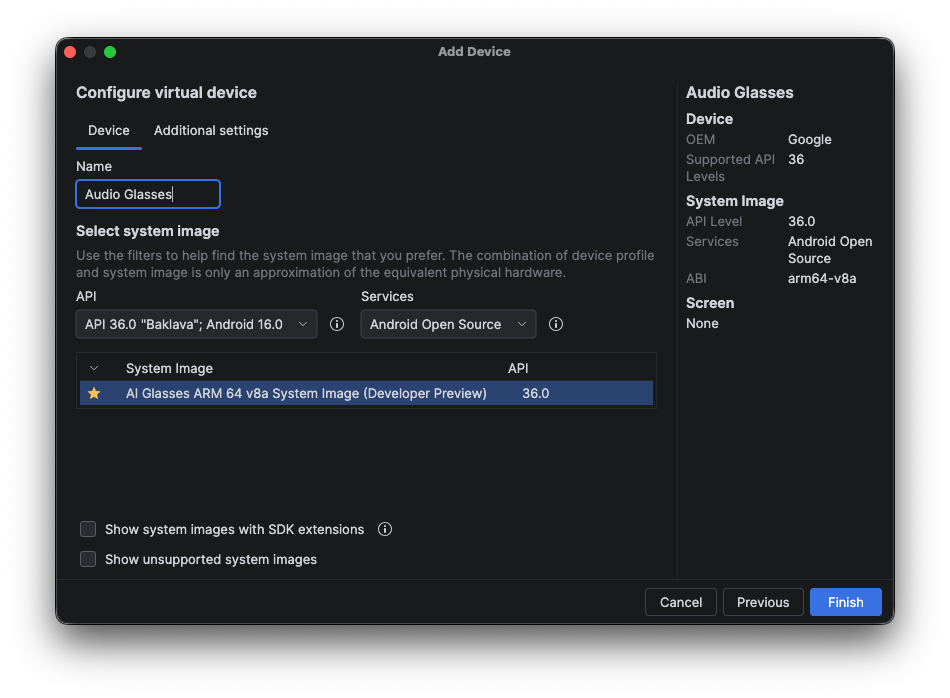This screenshot has width=950, height=698.
Task: Click the Cancel button
Action: point(680,602)
